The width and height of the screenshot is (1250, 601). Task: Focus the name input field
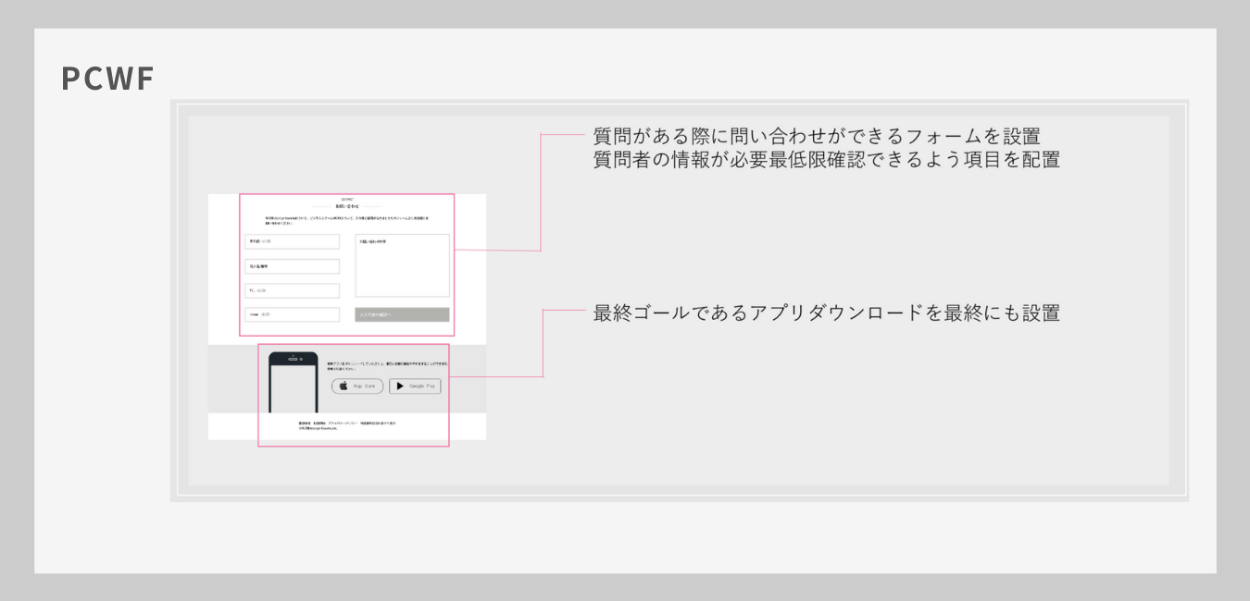point(292,241)
